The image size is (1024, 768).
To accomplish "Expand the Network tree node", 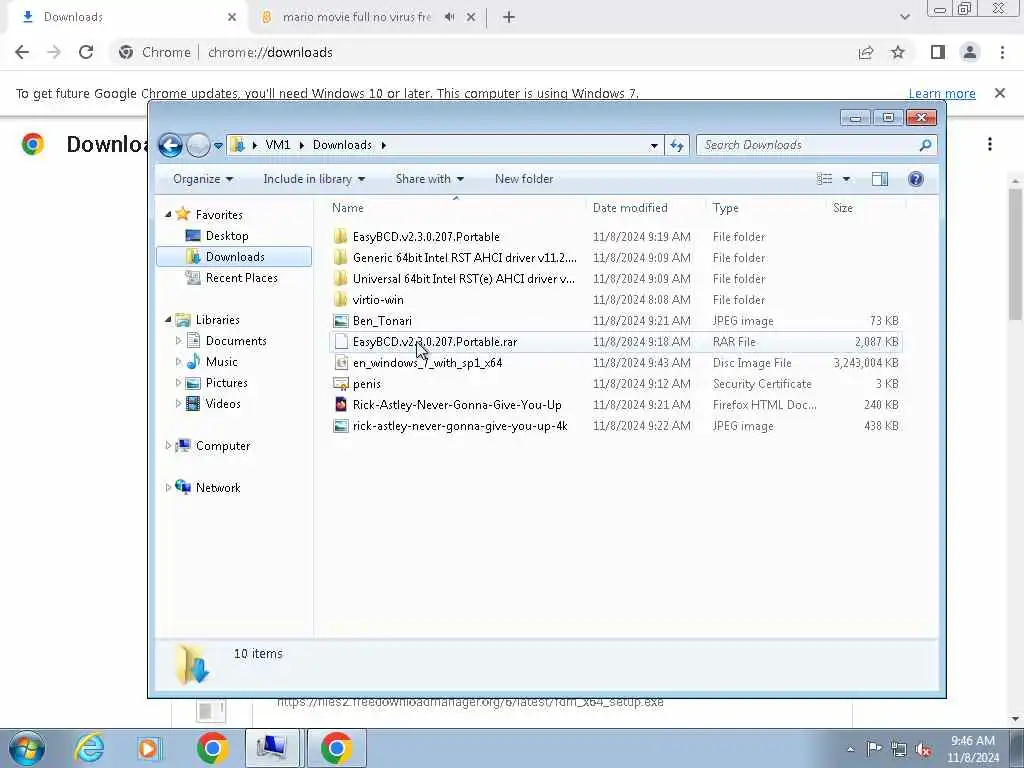I will pos(168,488).
